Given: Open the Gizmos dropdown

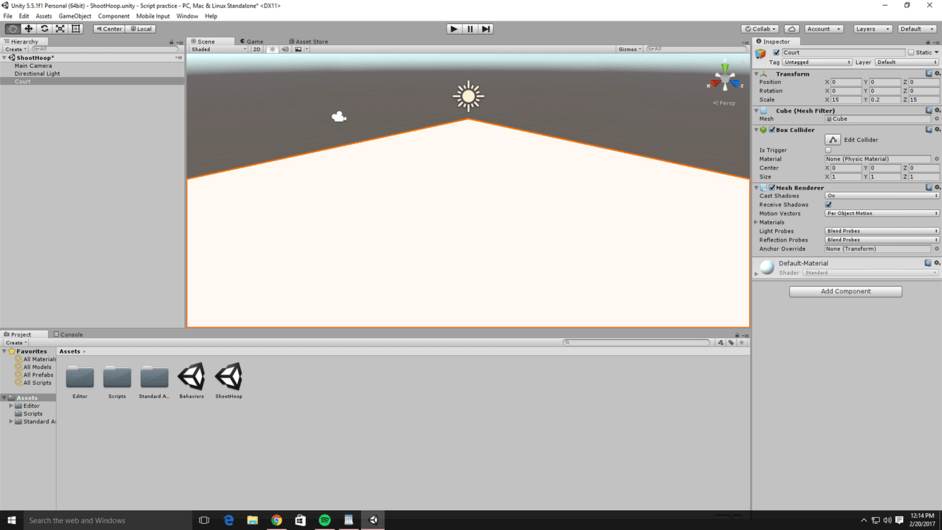Looking at the screenshot, I should tap(630, 49).
